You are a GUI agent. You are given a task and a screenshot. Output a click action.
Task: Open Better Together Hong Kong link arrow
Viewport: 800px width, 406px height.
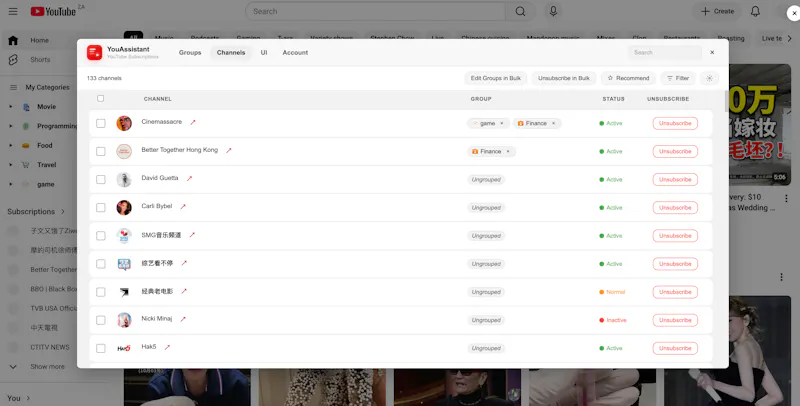click(229, 150)
